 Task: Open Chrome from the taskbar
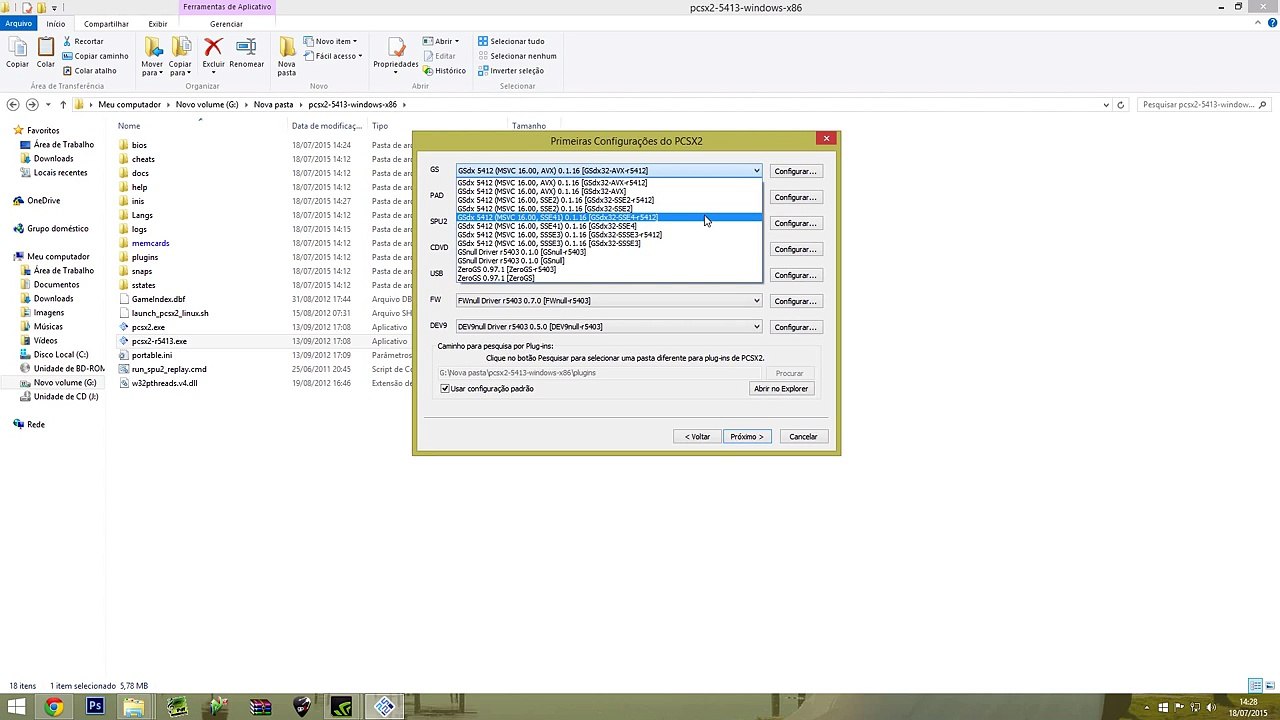point(54,707)
